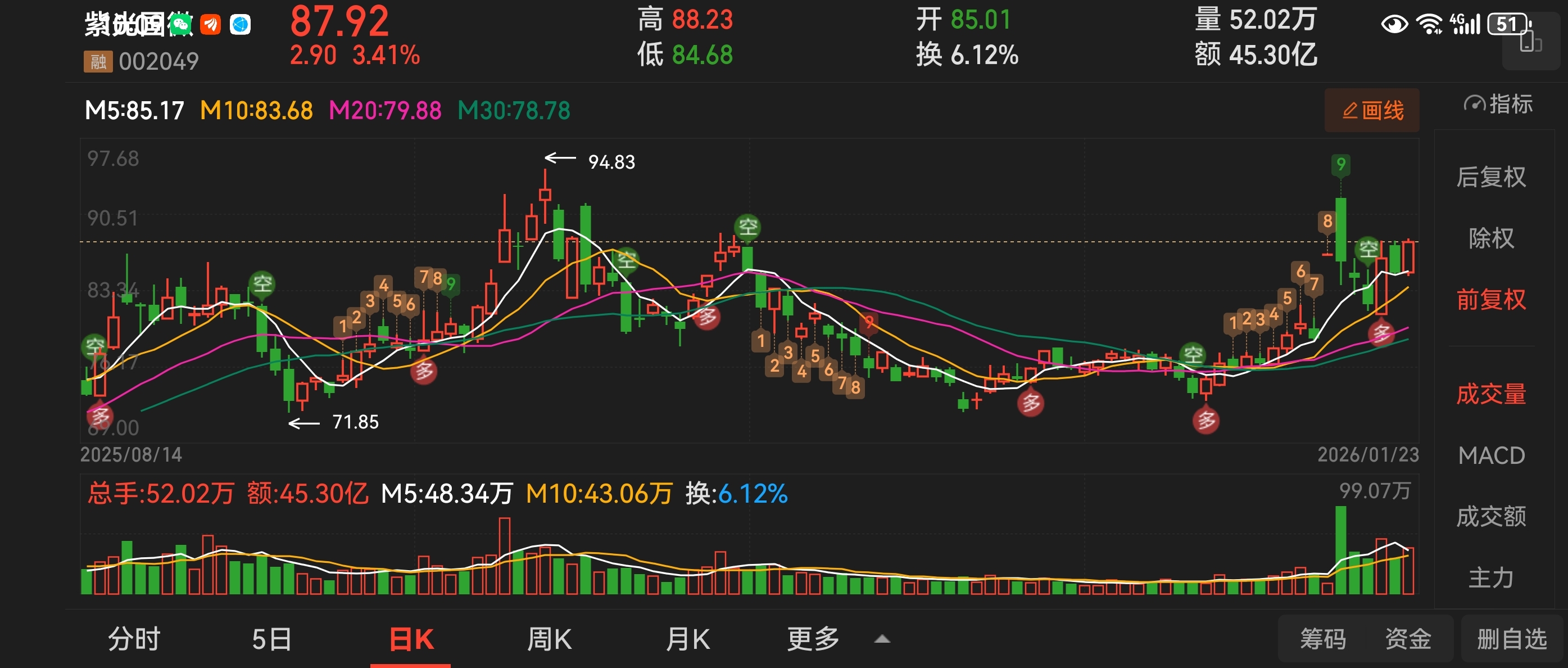Tap the 融 margin trading badge
The width and height of the screenshot is (1568, 668).
pyautogui.click(x=98, y=61)
